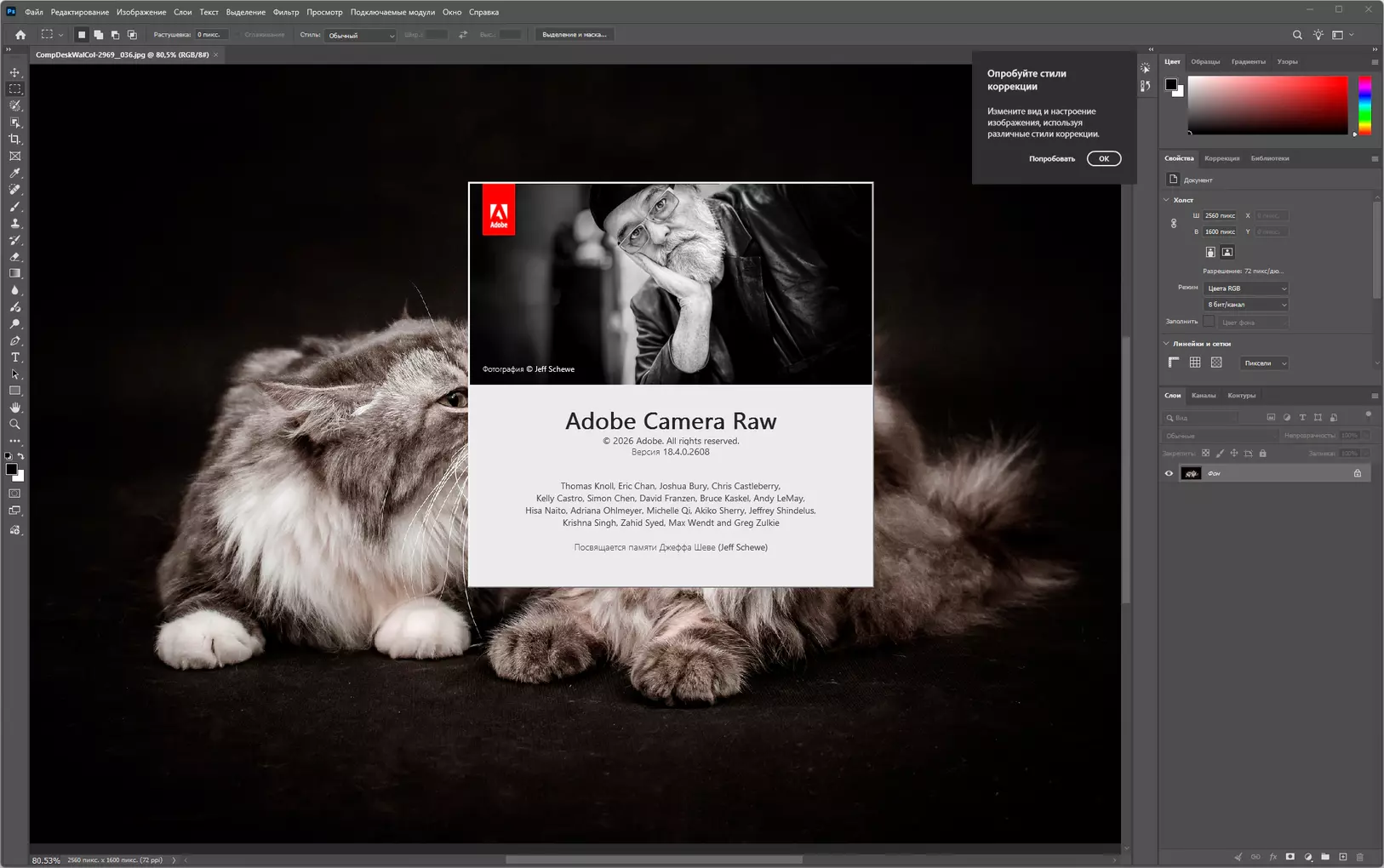
Task: Toggle the grid display icon
Action: point(1195,363)
